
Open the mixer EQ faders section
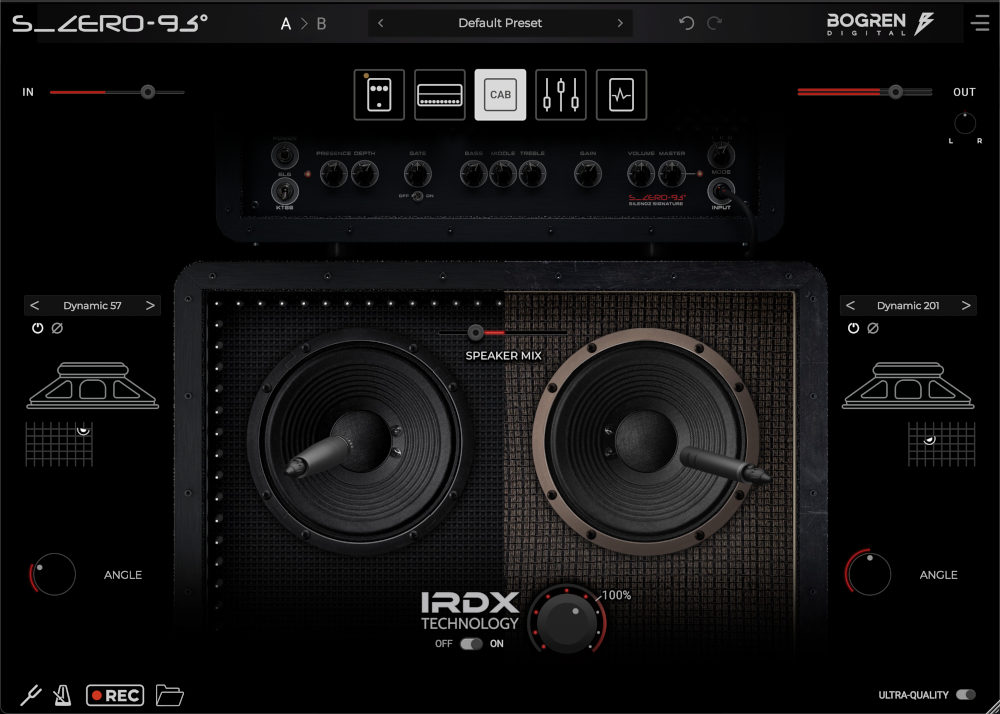(x=561, y=95)
